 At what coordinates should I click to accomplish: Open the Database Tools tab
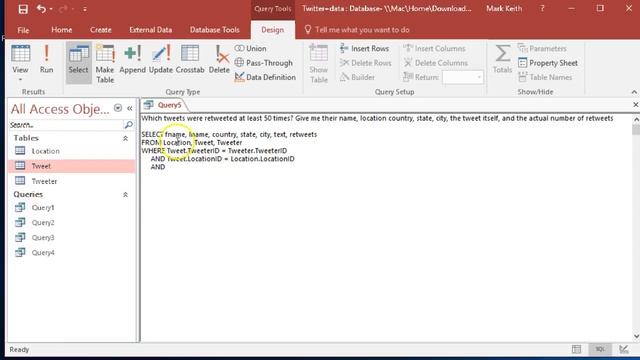pos(215,30)
